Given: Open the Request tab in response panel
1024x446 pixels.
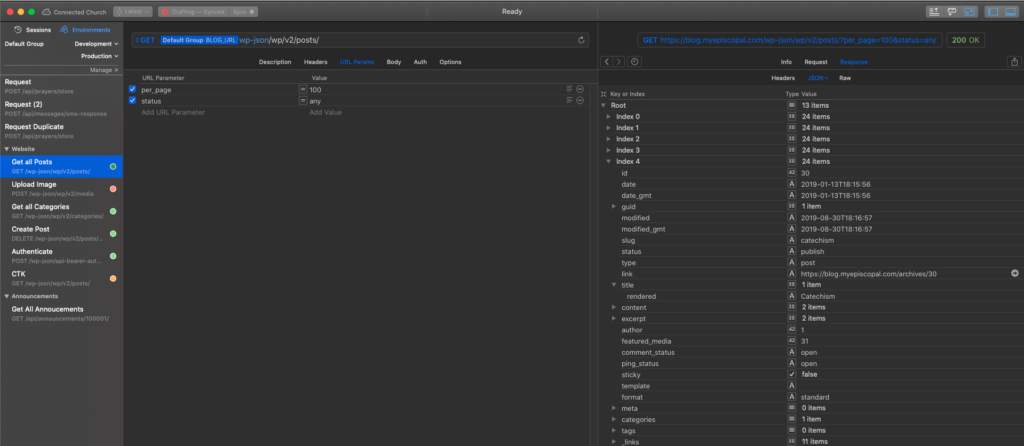Looking at the screenshot, I should click(816, 62).
